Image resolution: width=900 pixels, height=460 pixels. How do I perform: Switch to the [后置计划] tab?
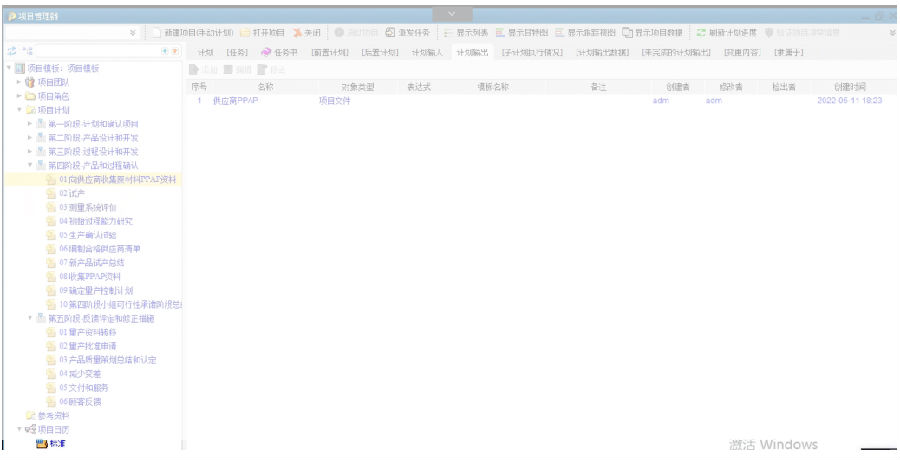click(x=380, y=53)
